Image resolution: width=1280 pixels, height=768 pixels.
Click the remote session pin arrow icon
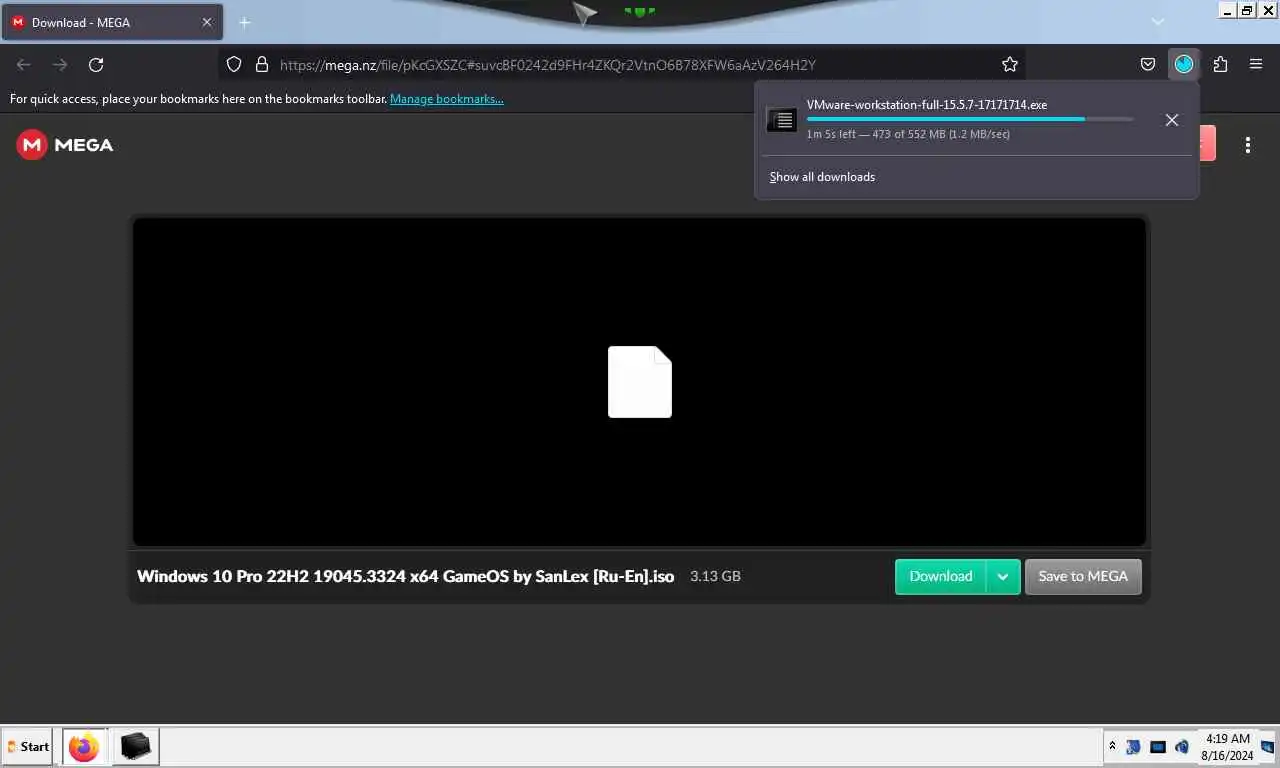pos(585,13)
